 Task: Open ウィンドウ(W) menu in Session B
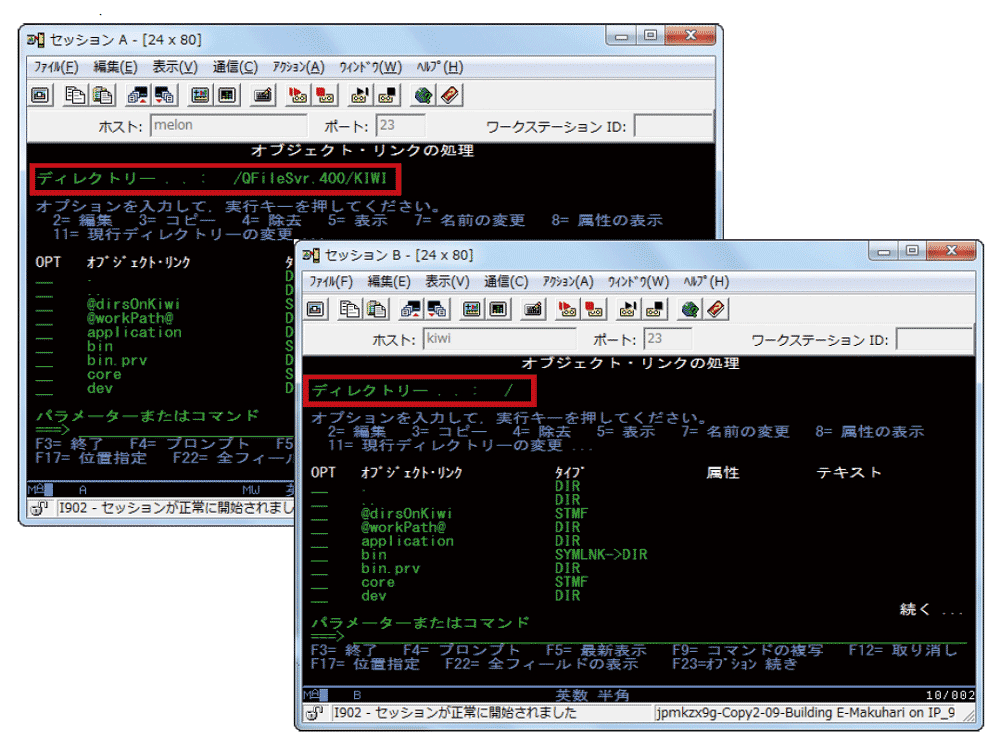(638, 282)
